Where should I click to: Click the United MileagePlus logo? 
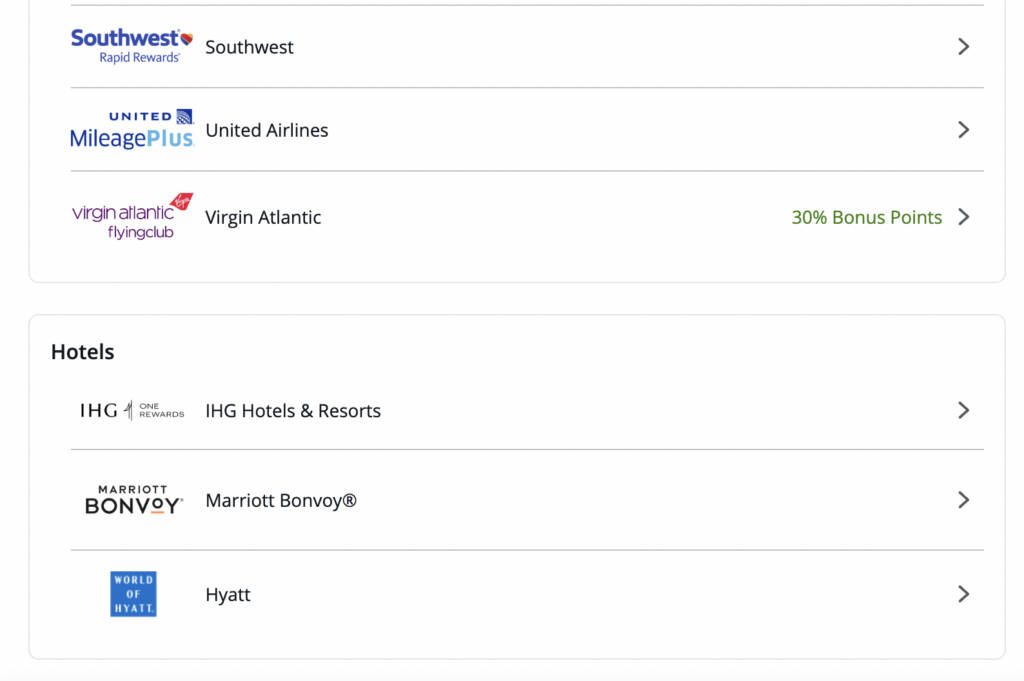click(x=131, y=129)
